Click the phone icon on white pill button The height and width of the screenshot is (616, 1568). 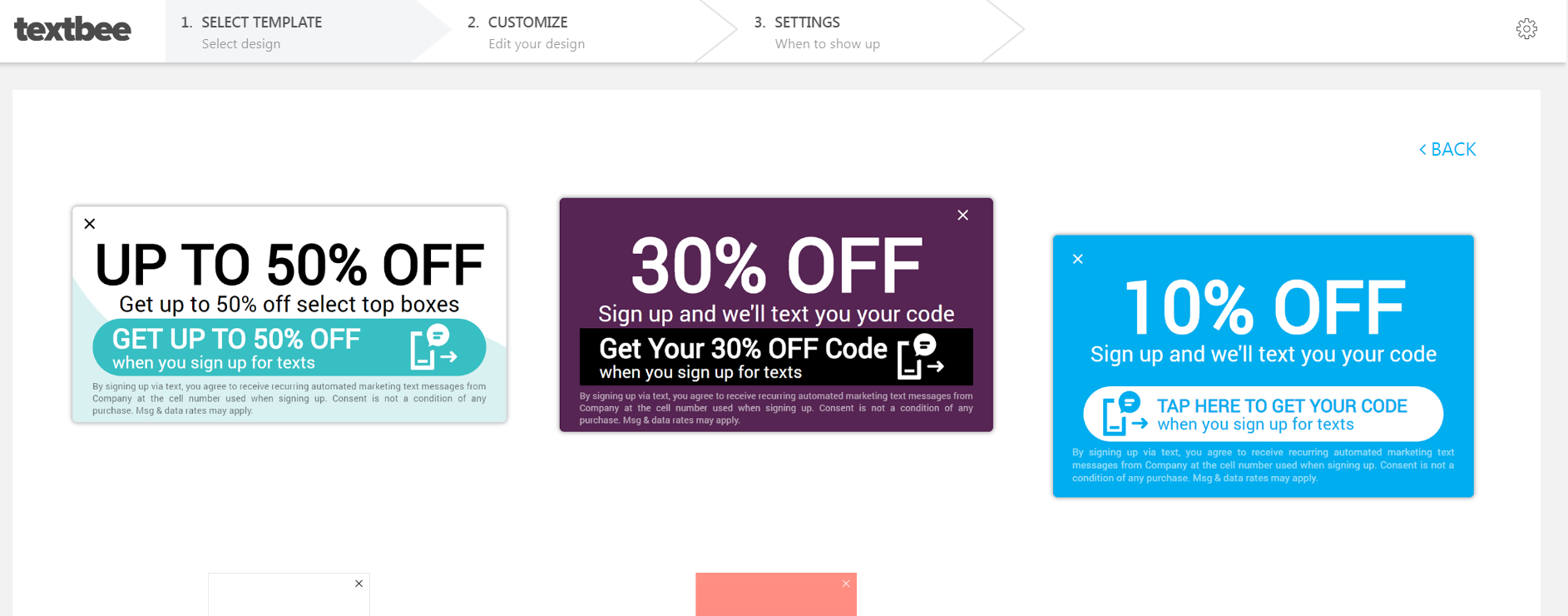[1125, 414]
